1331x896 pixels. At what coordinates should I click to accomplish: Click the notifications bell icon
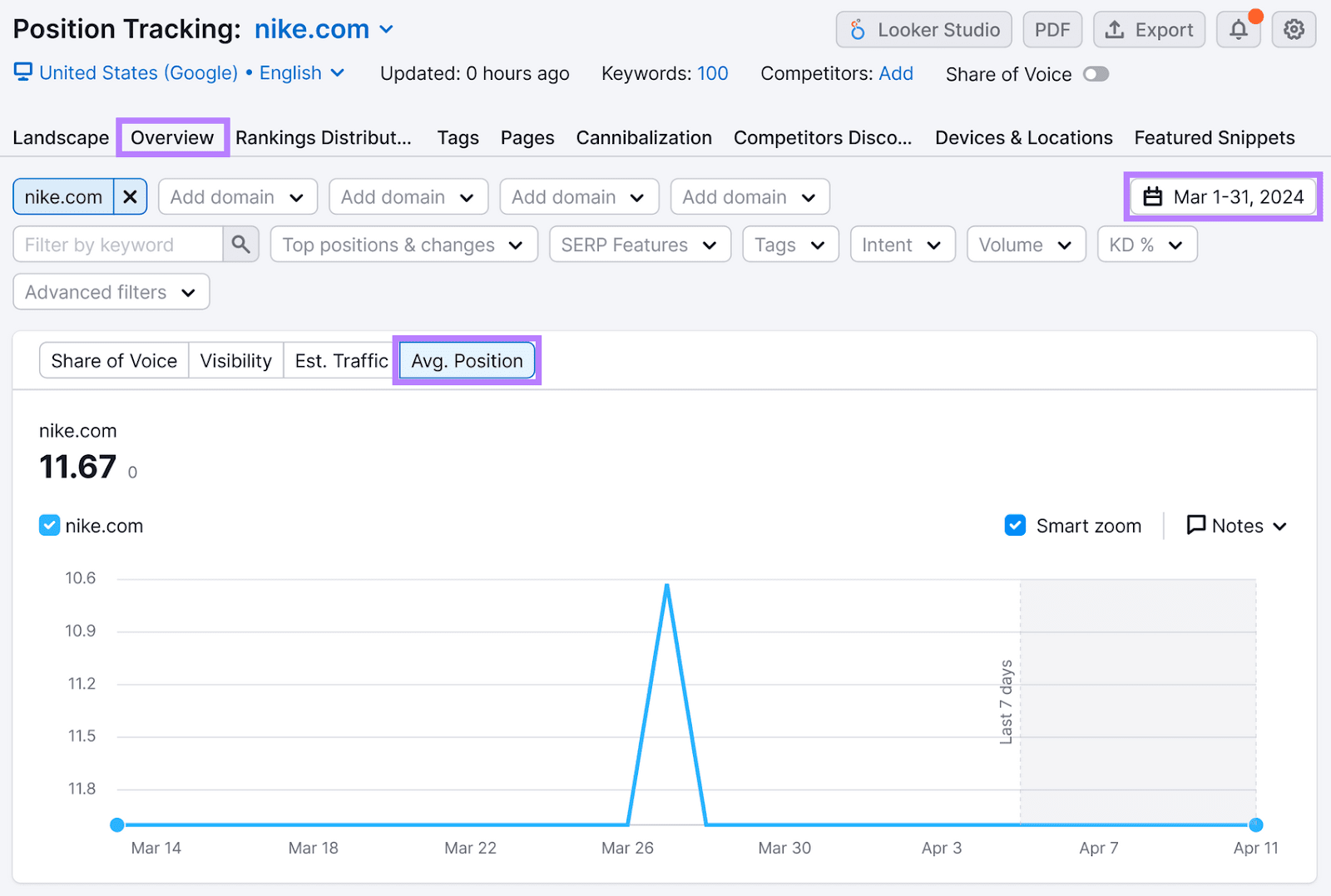(1239, 30)
